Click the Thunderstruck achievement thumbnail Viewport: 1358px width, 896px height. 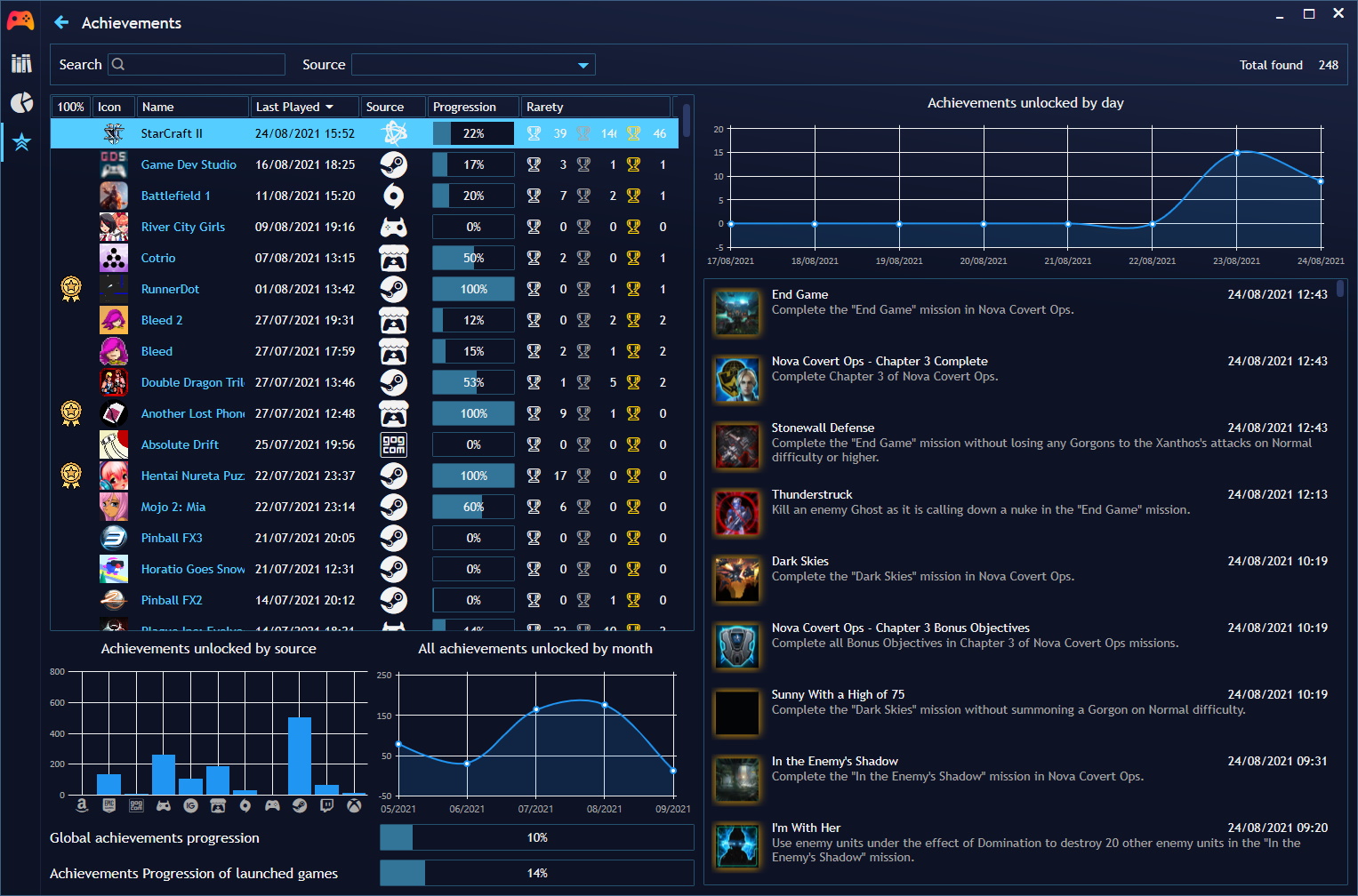(x=737, y=513)
